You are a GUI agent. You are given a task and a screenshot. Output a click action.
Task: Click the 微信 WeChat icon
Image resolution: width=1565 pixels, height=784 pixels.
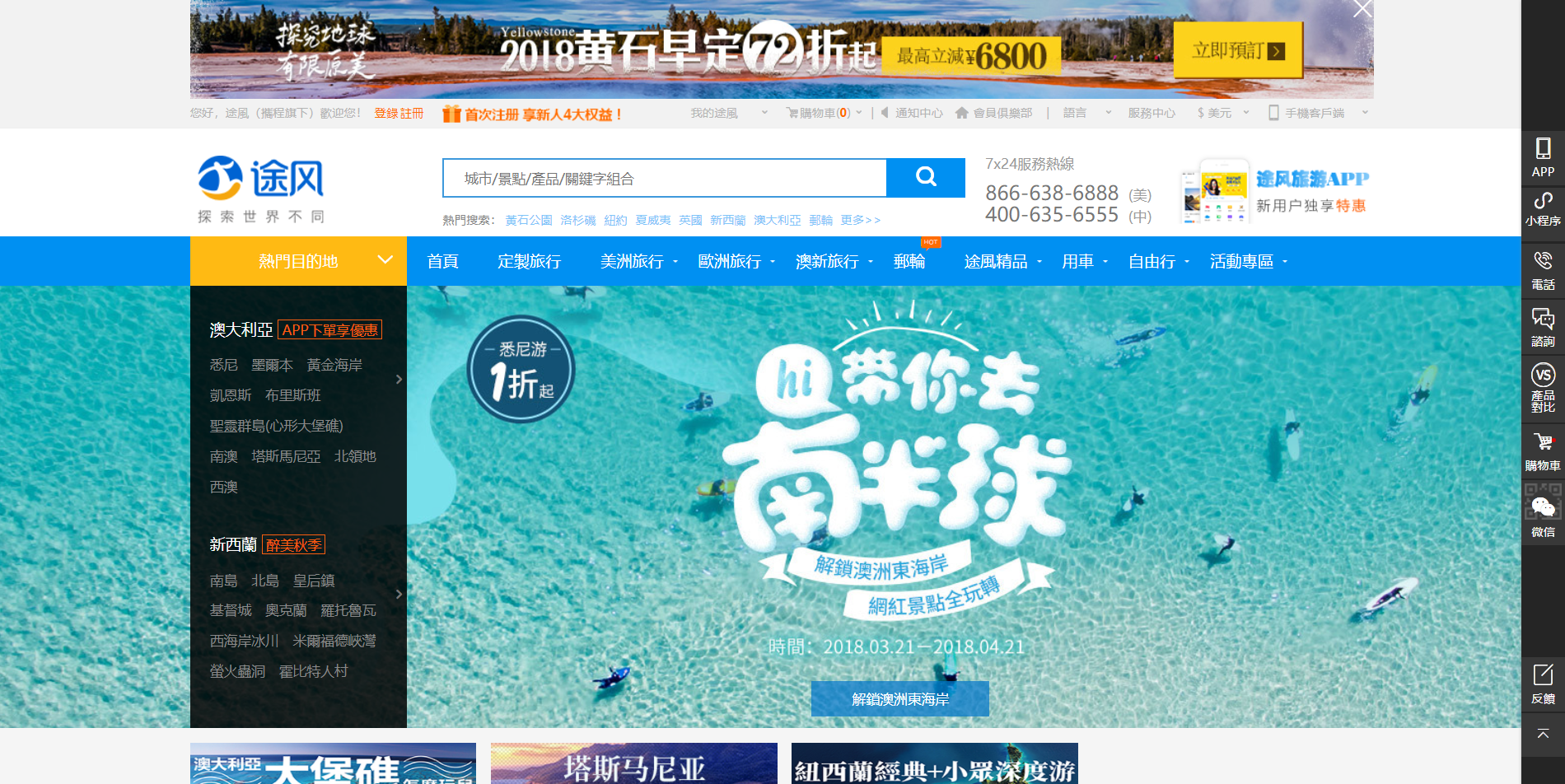point(1543,511)
